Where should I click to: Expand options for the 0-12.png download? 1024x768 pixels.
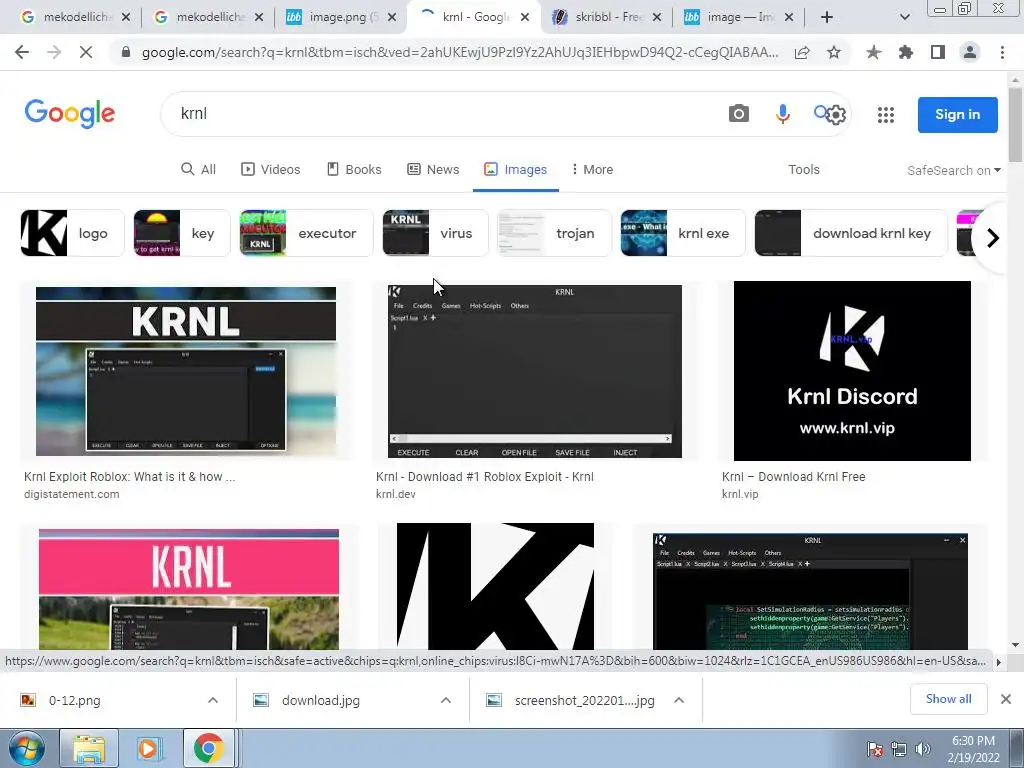213,700
